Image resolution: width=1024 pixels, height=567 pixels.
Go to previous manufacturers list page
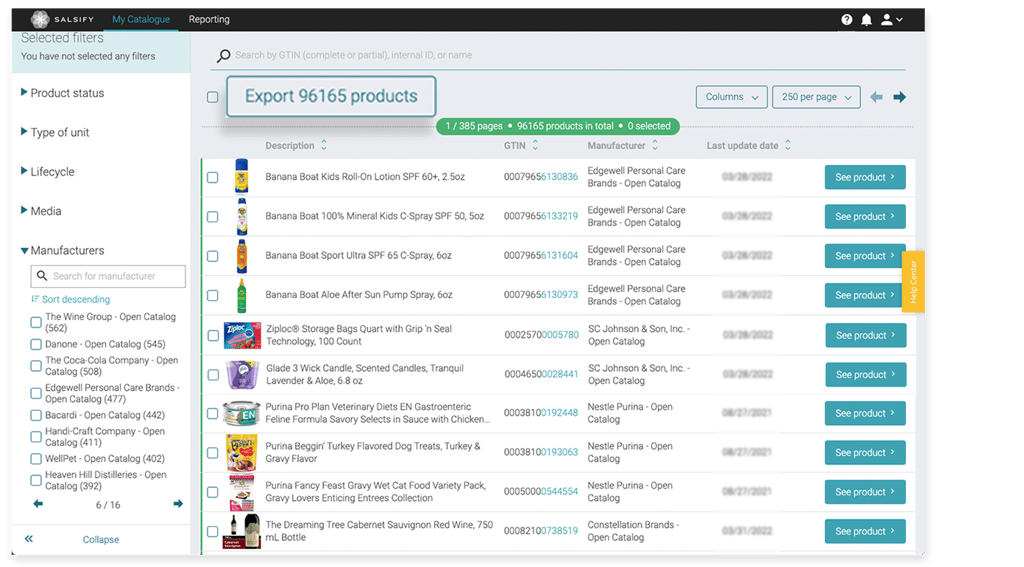(x=38, y=504)
